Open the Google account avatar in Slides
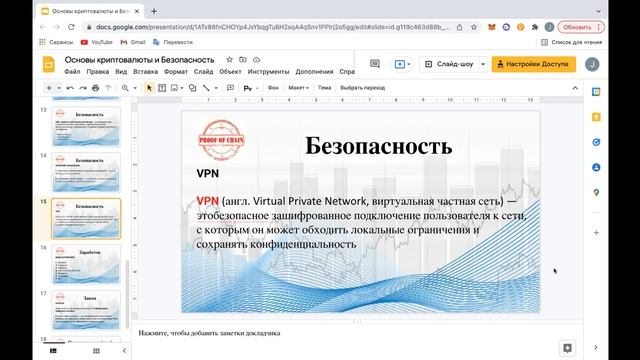 point(592,64)
